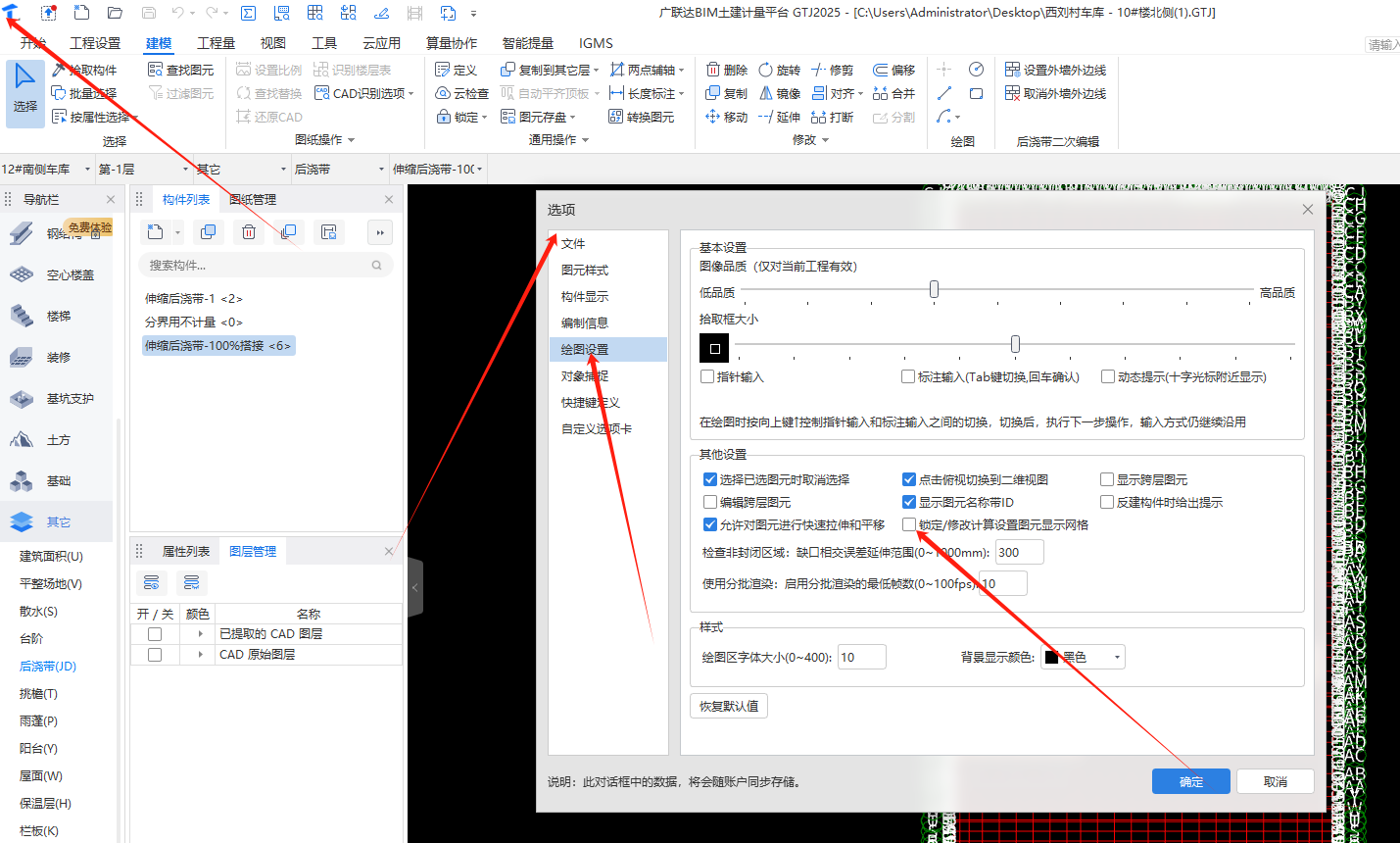Click the delete icon in 构件列表 toolbar
Viewport: 1400px width, 843px height.
click(249, 232)
